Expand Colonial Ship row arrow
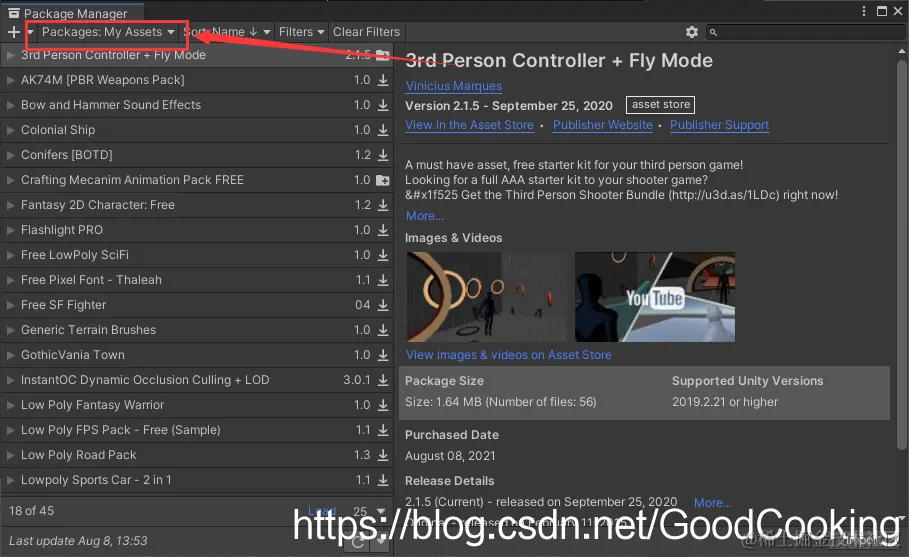This screenshot has width=909, height=557. pyautogui.click(x=10, y=130)
